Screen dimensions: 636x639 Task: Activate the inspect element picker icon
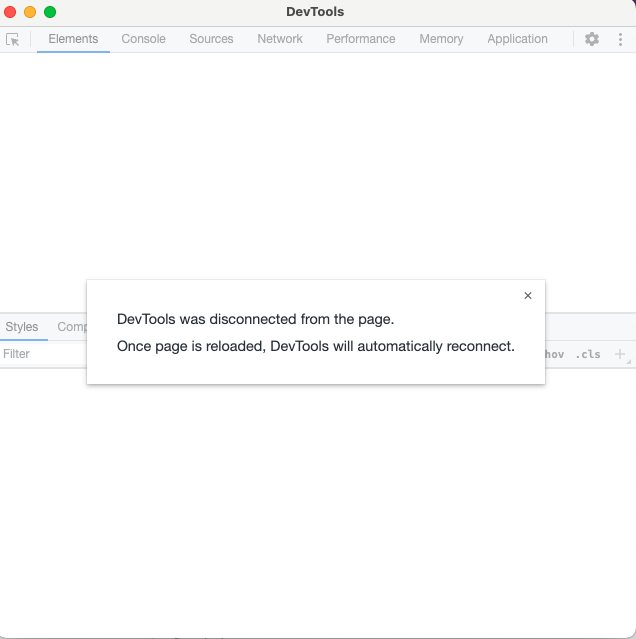[x=13, y=39]
